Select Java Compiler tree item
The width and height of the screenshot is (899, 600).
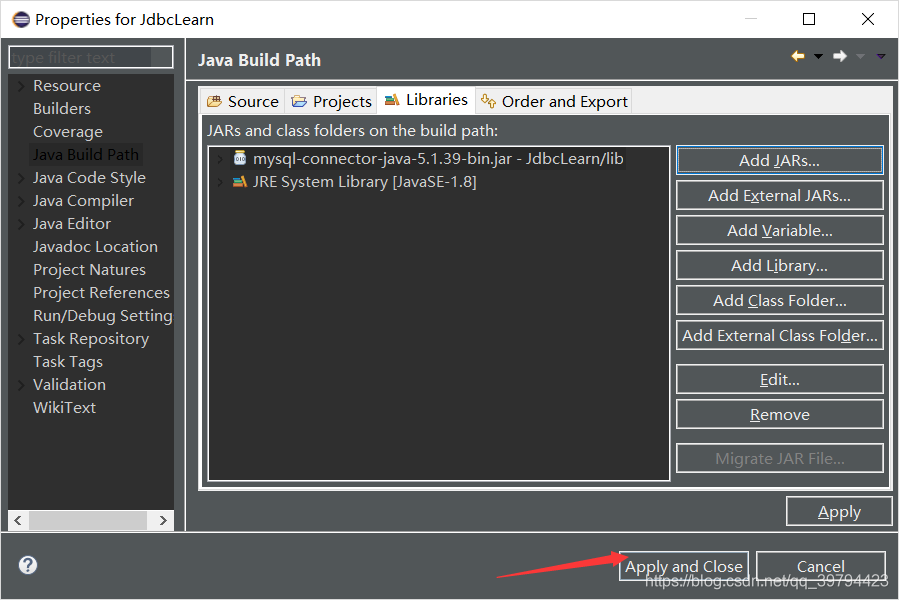tap(83, 200)
